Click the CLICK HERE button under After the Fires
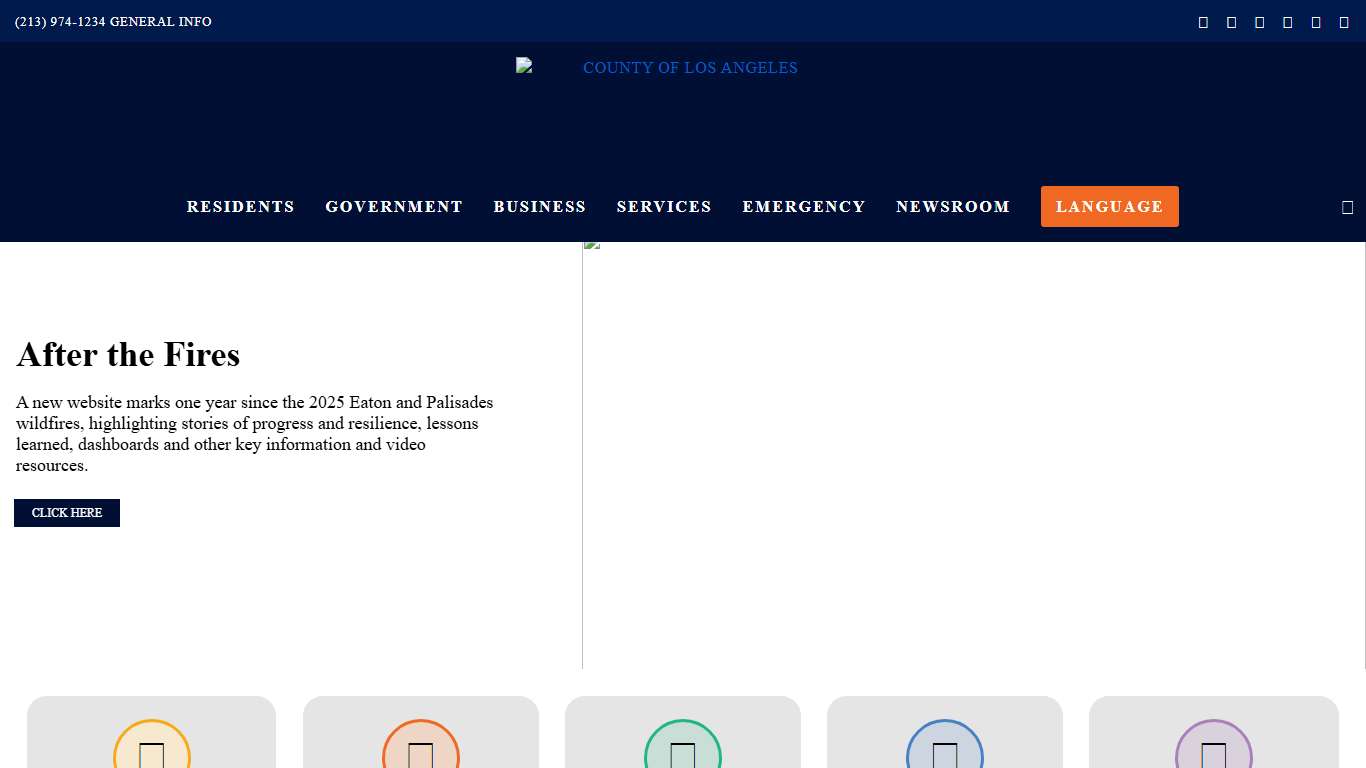This screenshot has width=1366, height=768. (66, 512)
